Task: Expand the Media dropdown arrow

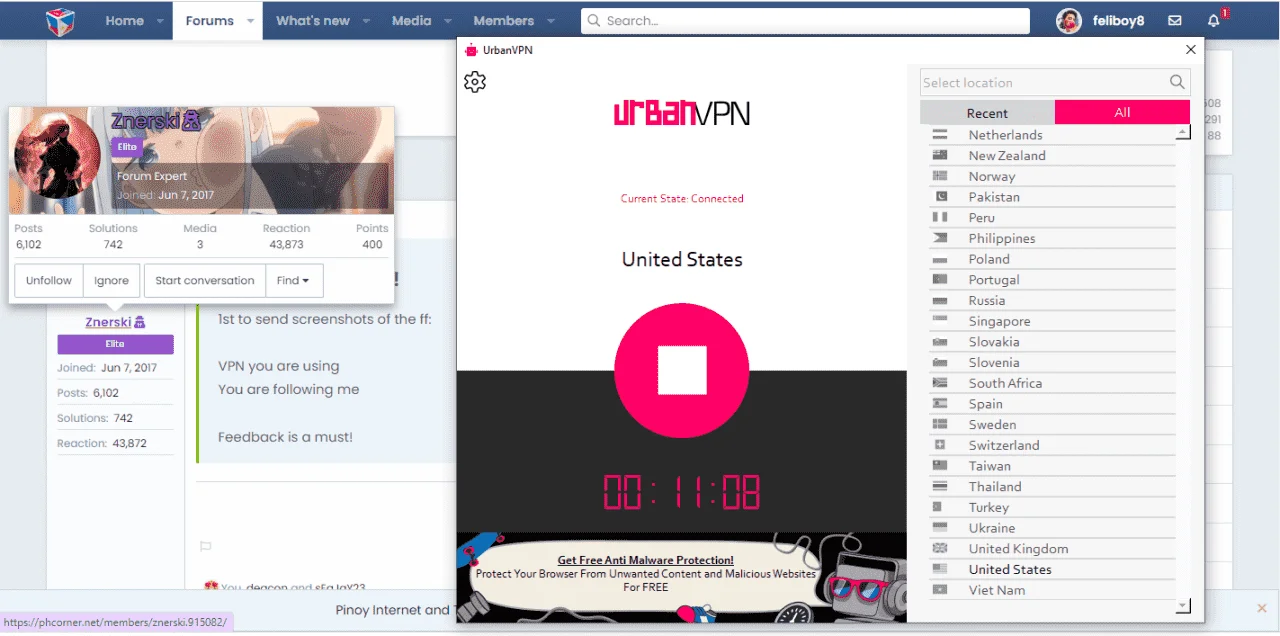Action: coord(448,20)
